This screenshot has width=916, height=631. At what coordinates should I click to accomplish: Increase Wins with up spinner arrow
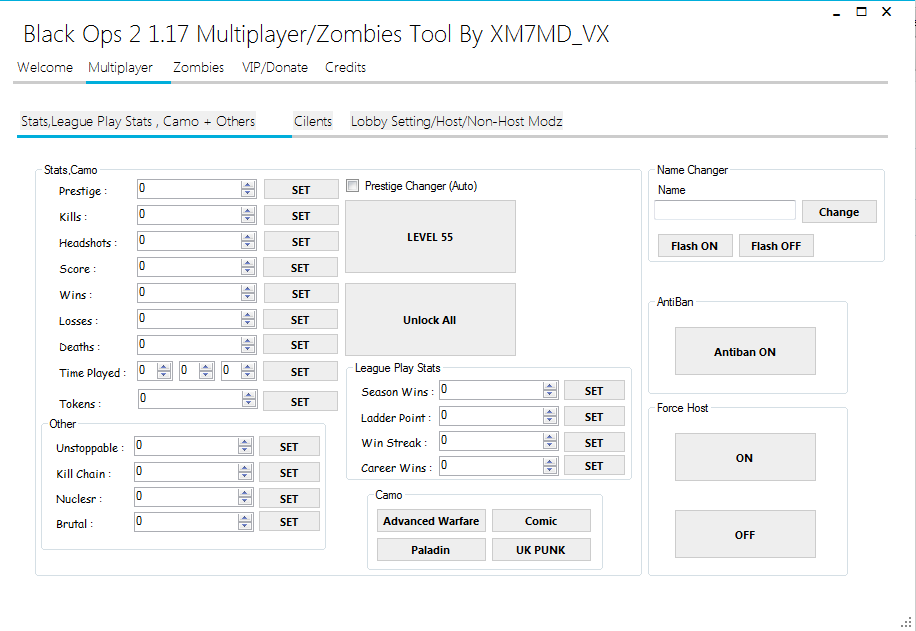pyautogui.click(x=248, y=289)
